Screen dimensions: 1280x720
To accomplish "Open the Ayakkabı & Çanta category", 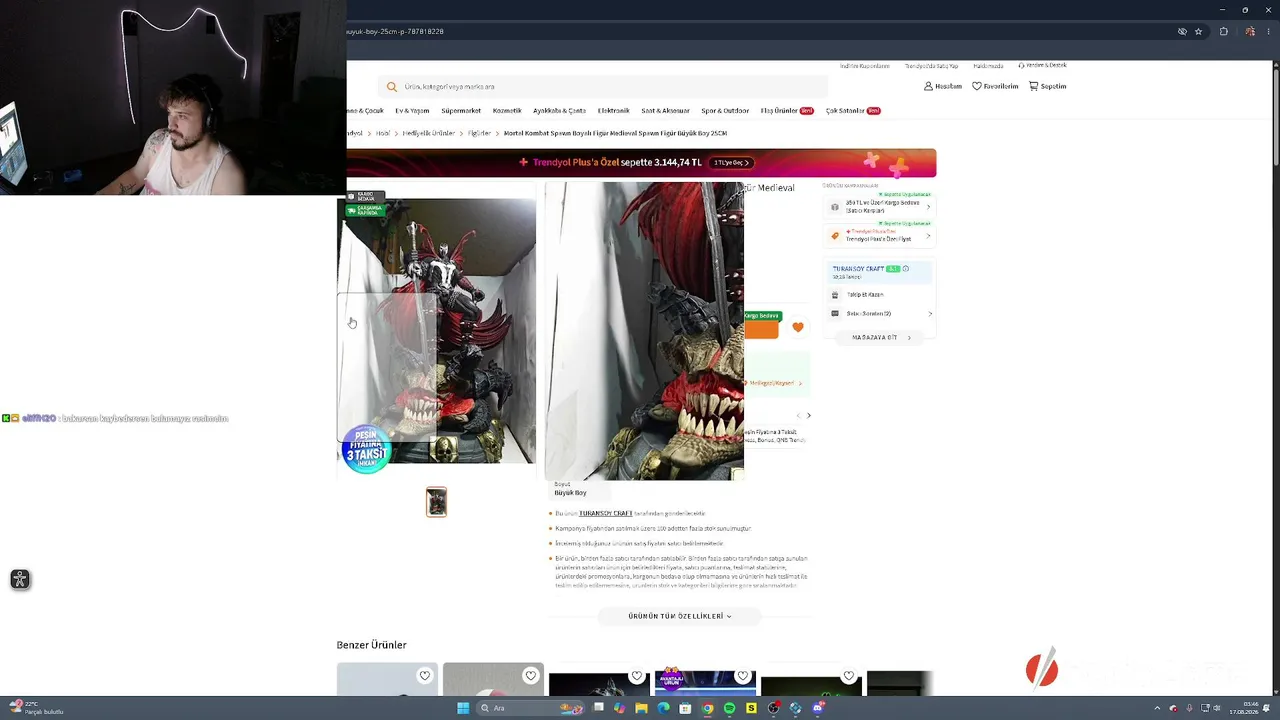I will click(560, 111).
